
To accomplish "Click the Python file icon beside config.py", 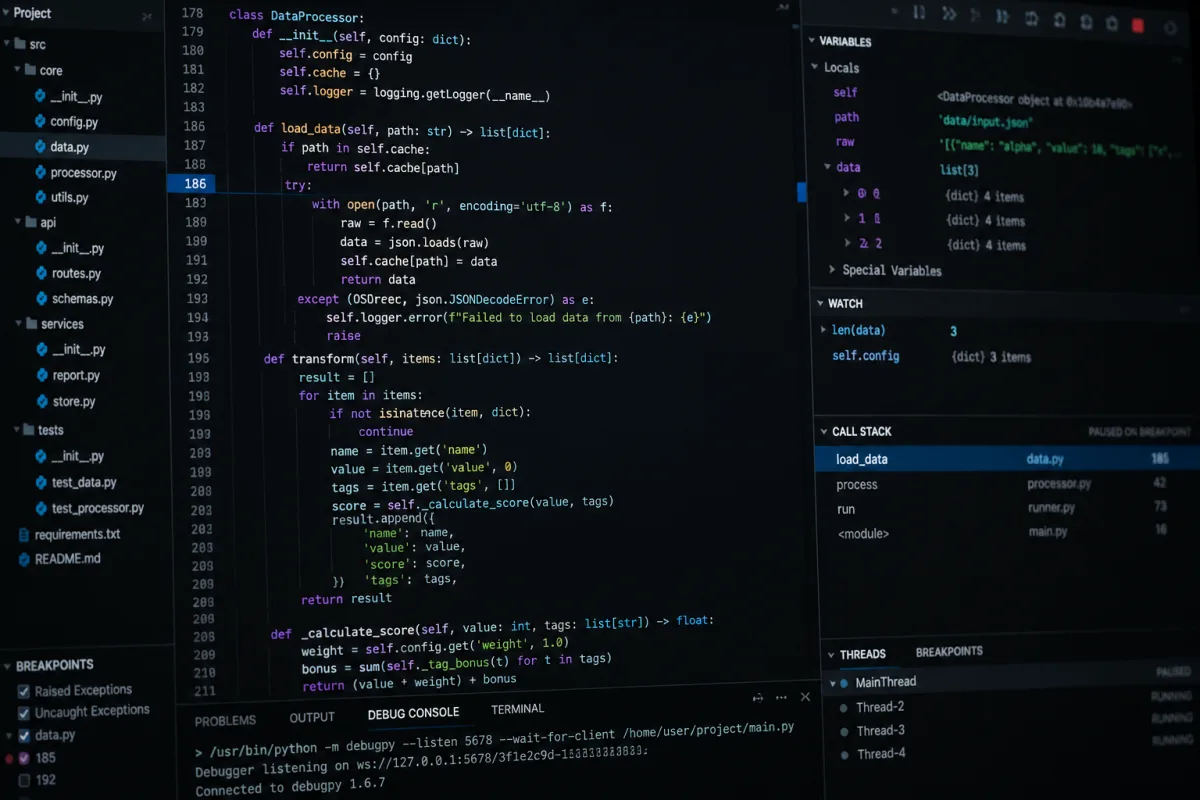I will pyautogui.click(x=40, y=121).
